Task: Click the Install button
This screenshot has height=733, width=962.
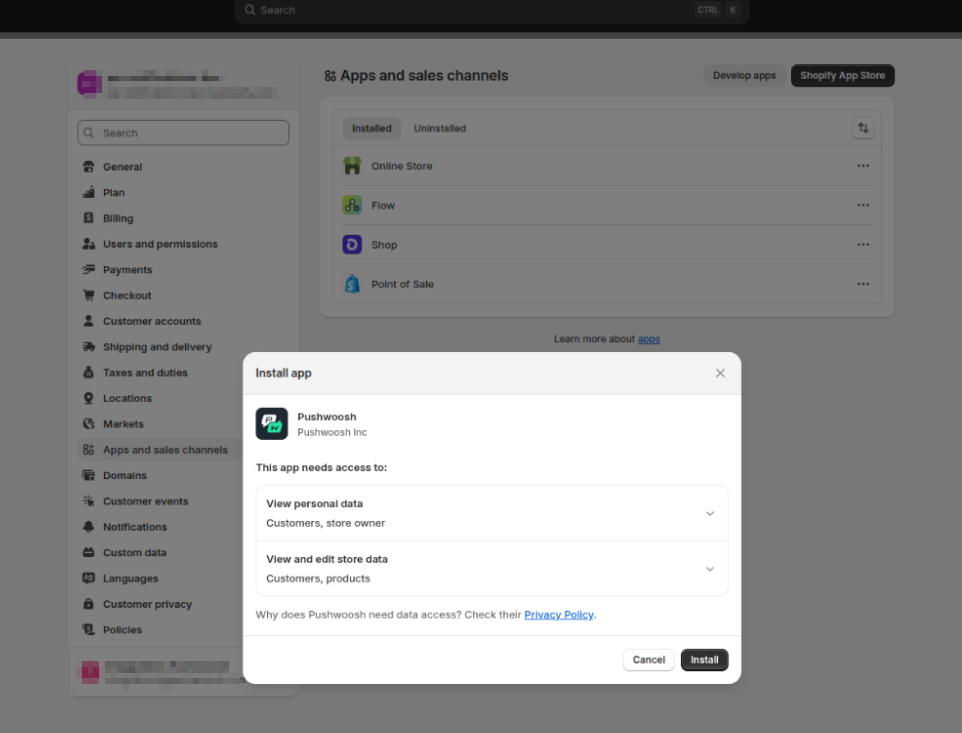Action: tap(704, 659)
